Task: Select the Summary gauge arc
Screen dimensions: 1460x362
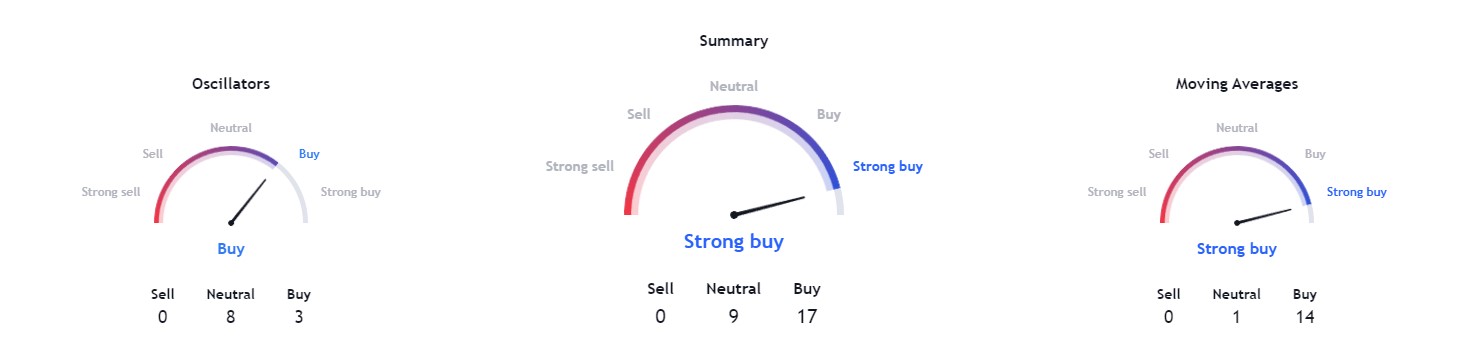Action: [734, 160]
